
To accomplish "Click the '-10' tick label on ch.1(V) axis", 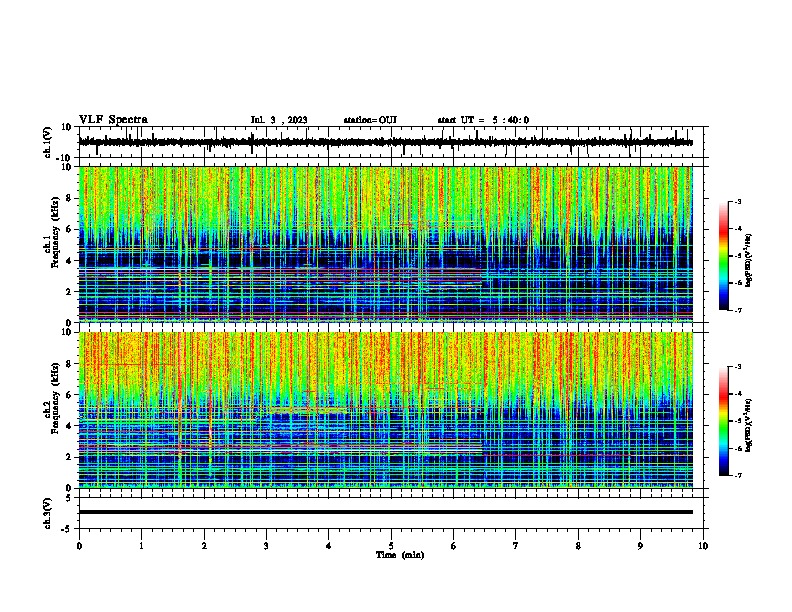I will point(64,158).
